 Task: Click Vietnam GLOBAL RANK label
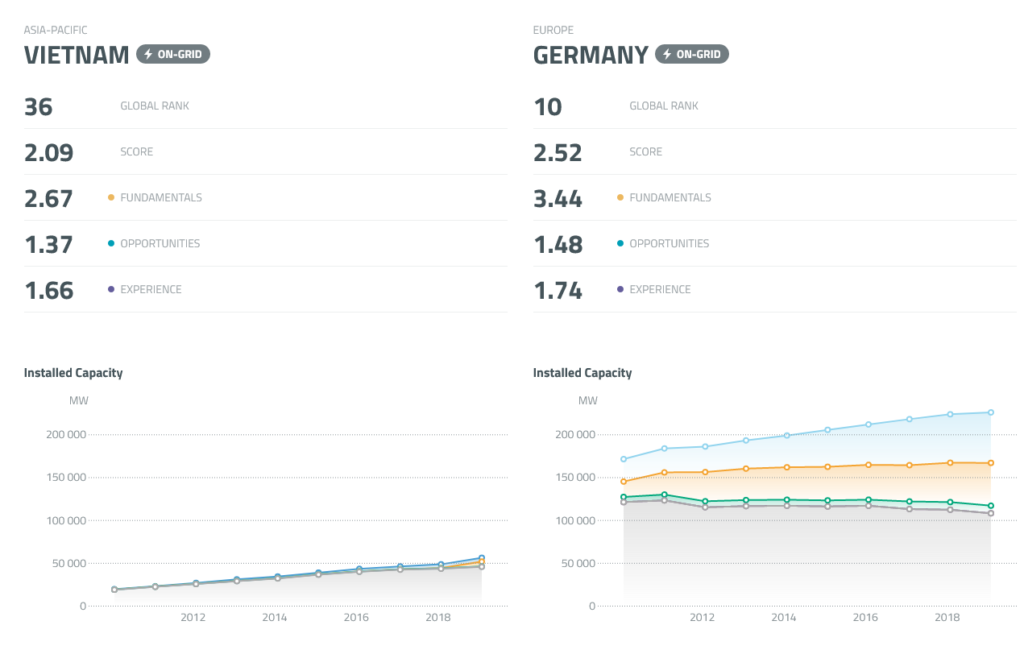(155, 106)
